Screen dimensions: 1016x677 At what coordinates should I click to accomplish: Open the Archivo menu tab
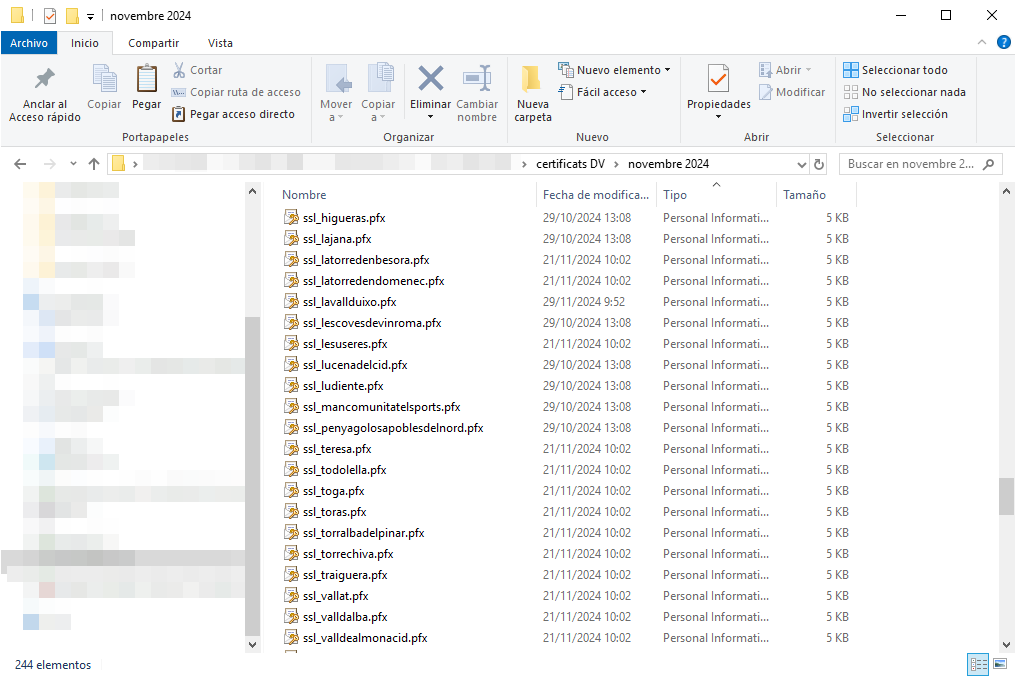coord(29,43)
